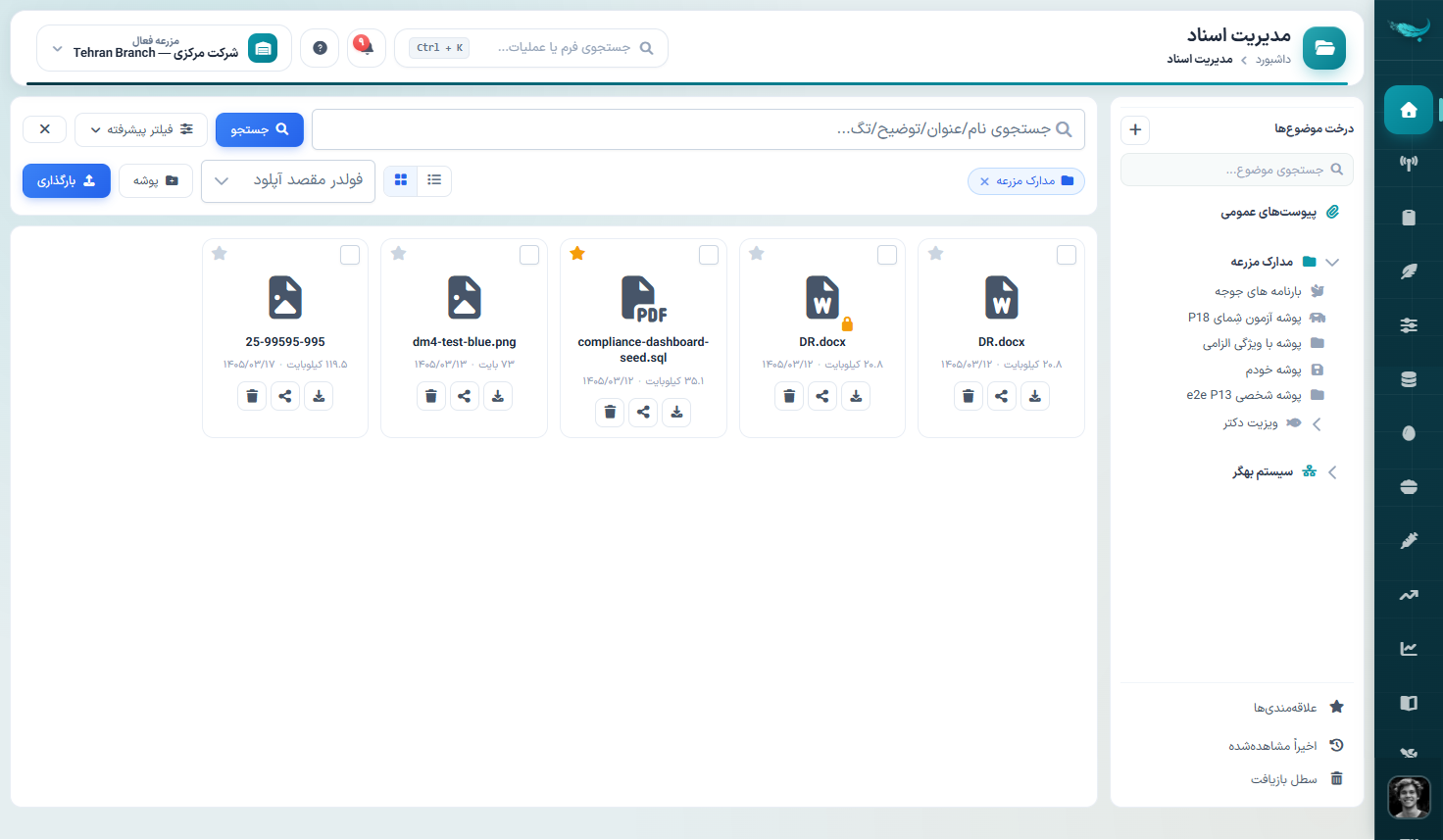Tick the checkbox on 25-99595-995 card

point(350,255)
